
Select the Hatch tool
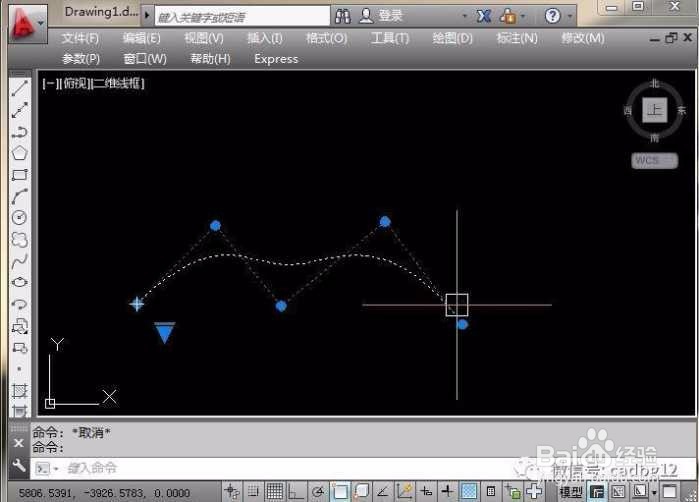[x=20, y=391]
